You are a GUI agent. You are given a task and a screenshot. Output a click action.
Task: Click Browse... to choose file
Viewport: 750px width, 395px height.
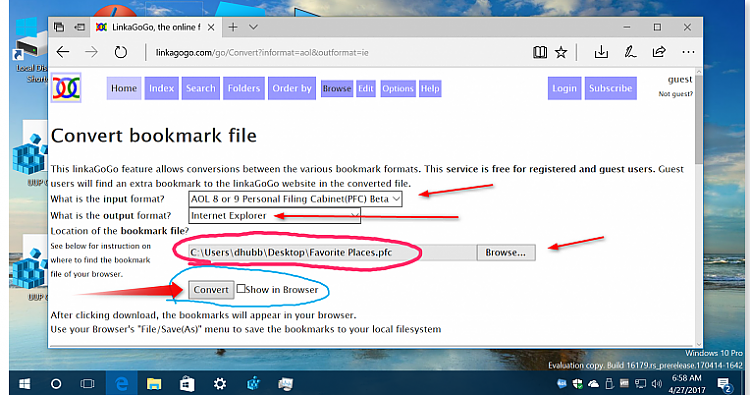point(506,252)
